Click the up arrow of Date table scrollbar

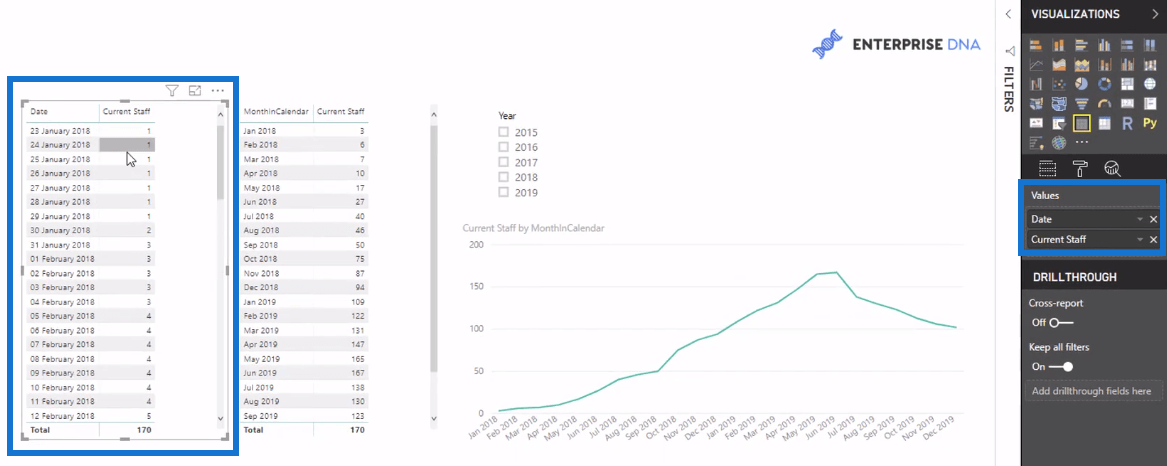pyautogui.click(x=220, y=113)
